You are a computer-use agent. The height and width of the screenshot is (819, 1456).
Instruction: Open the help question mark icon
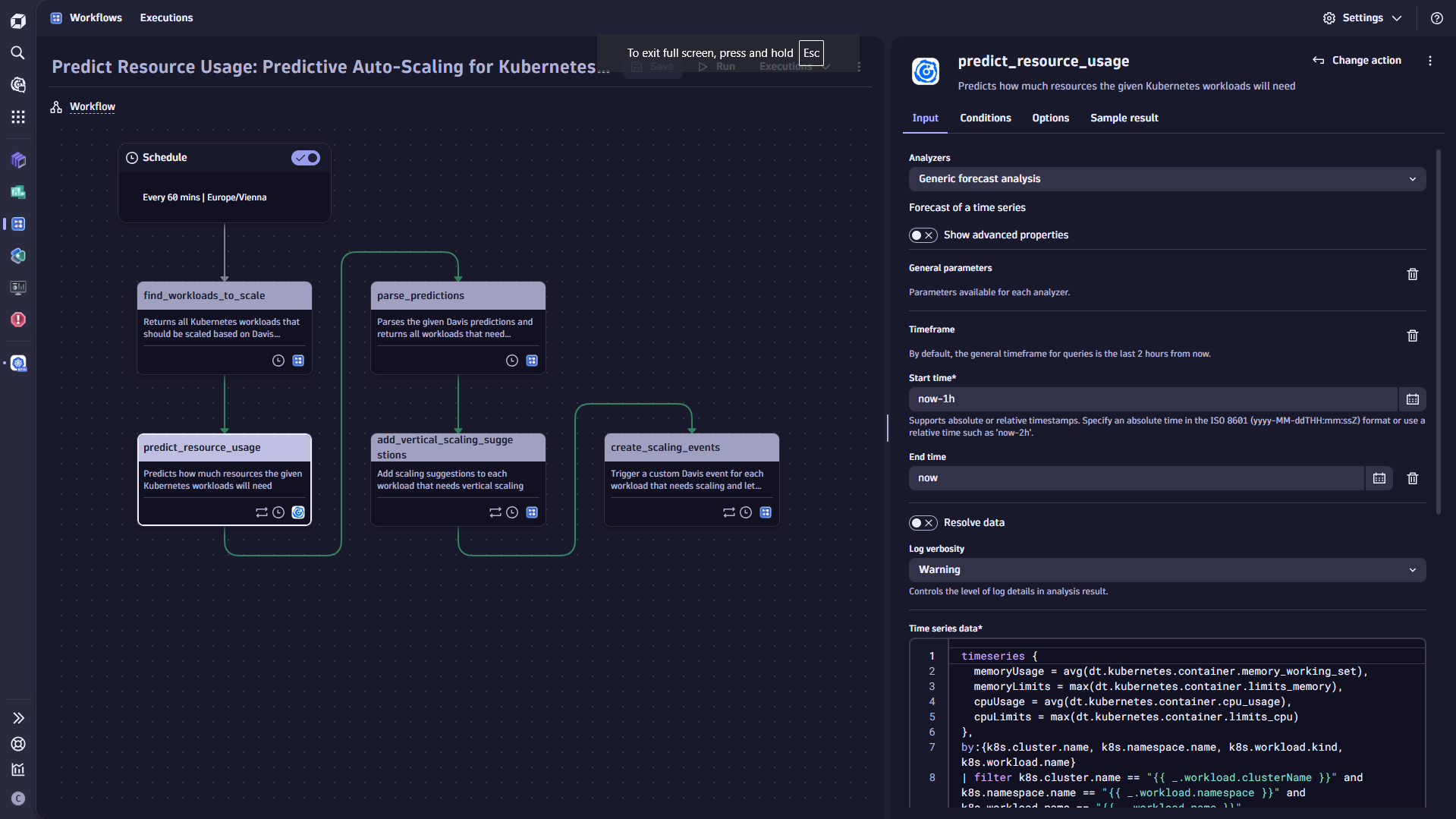[x=1436, y=17]
